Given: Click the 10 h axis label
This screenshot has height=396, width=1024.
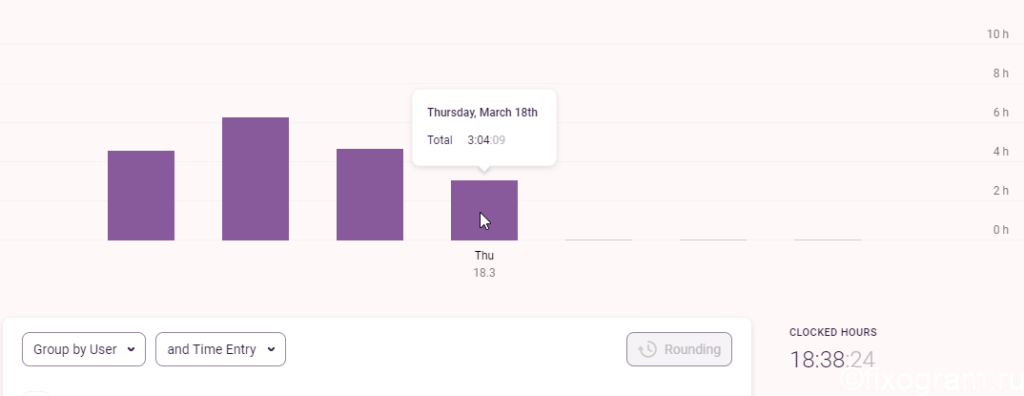Looking at the screenshot, I should (998, 34).
